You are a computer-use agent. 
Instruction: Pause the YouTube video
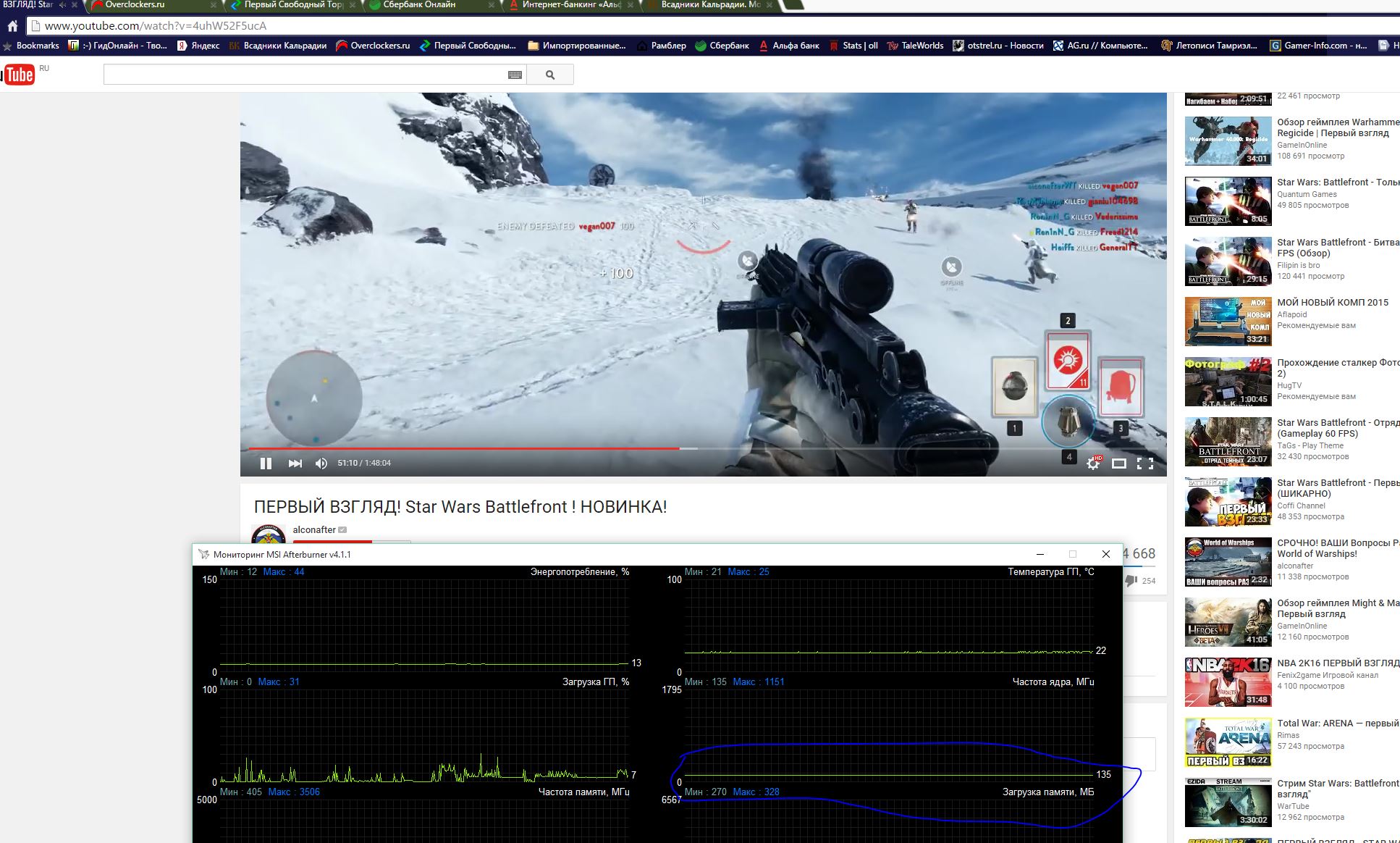[x=266, y=464]
